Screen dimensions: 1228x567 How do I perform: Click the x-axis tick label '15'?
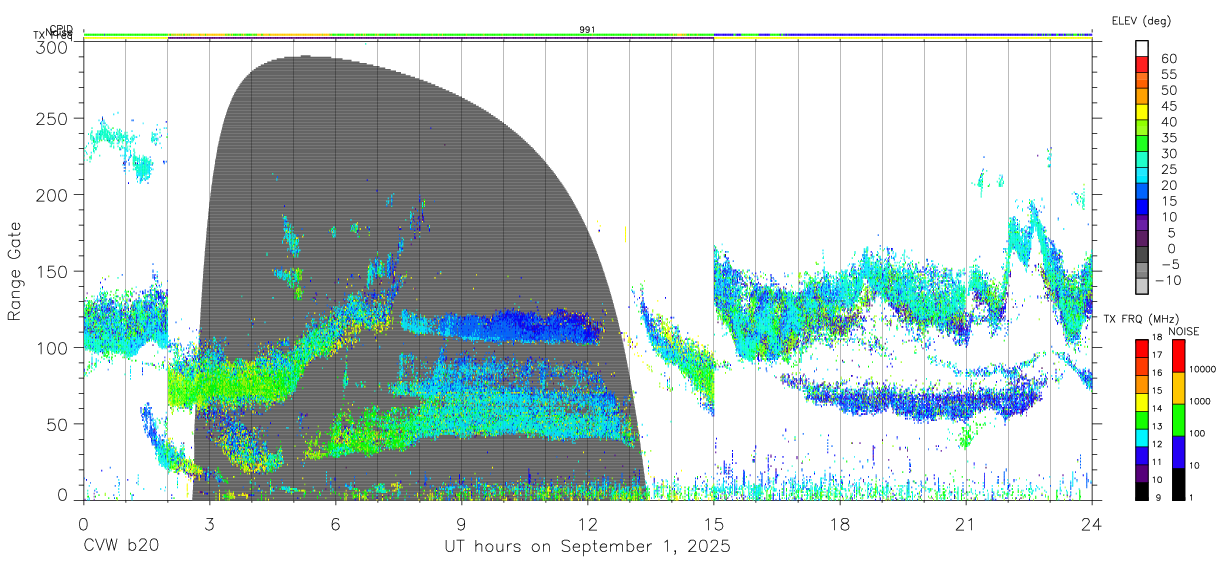click(x=713, y=524)
